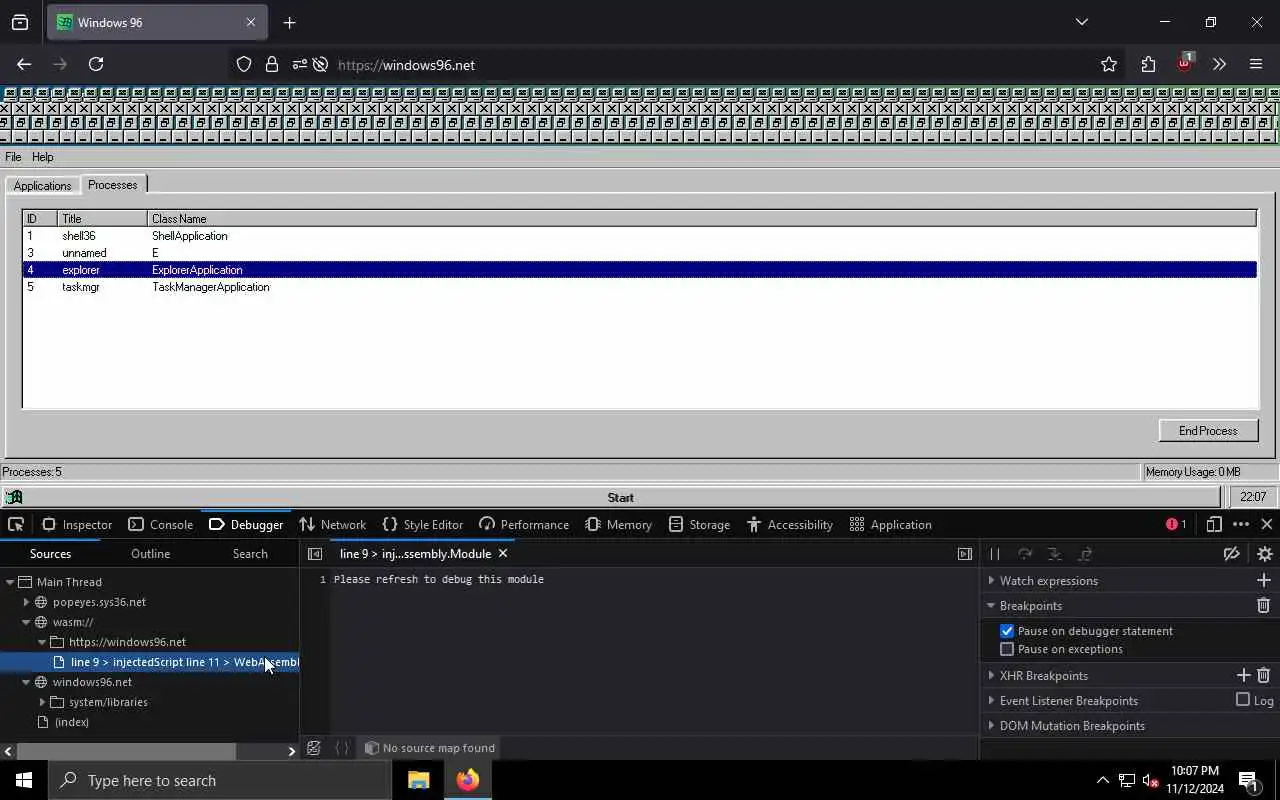This screenshot has height=800, width=1280.
Task: Open debugger settings gear icon
Action: (x=1265, y=553)
